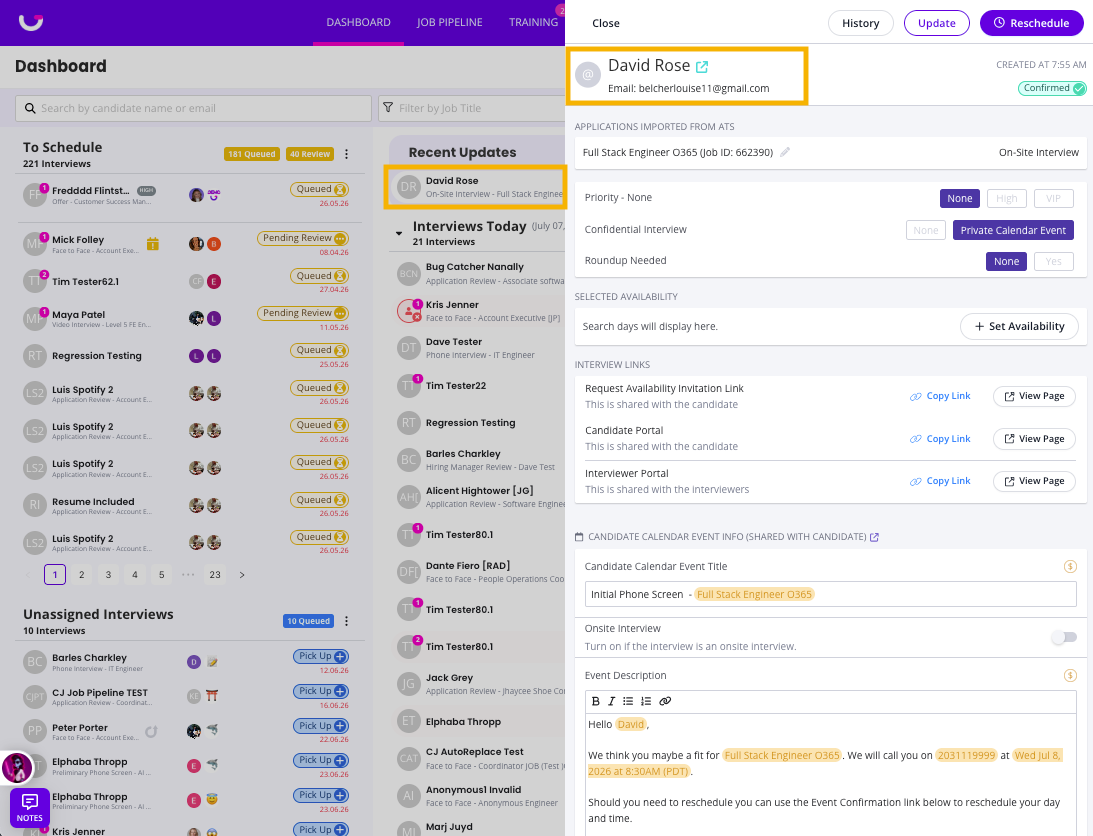
Task: Click the Update button
Action: click(936, 23)
